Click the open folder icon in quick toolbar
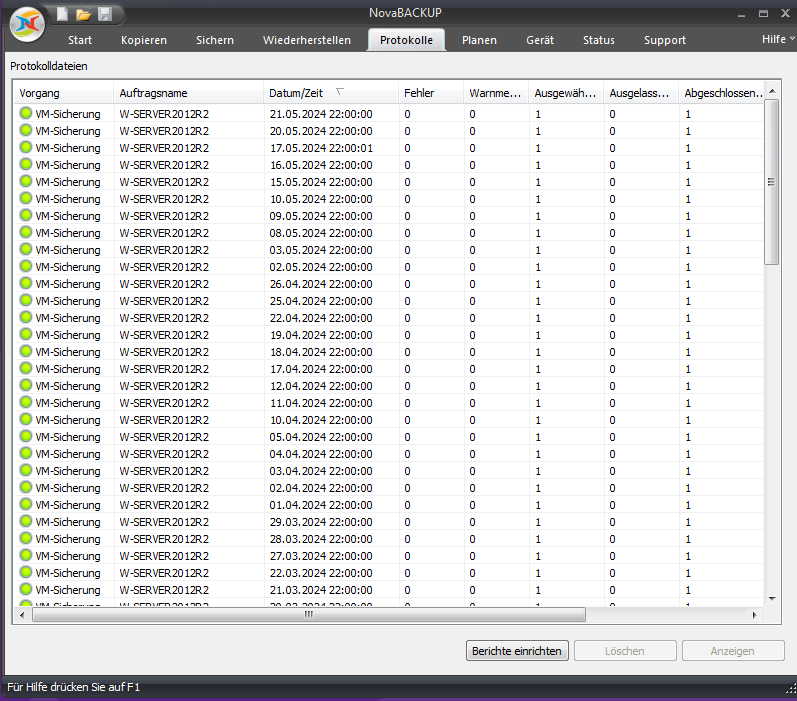 pos(83,14)
